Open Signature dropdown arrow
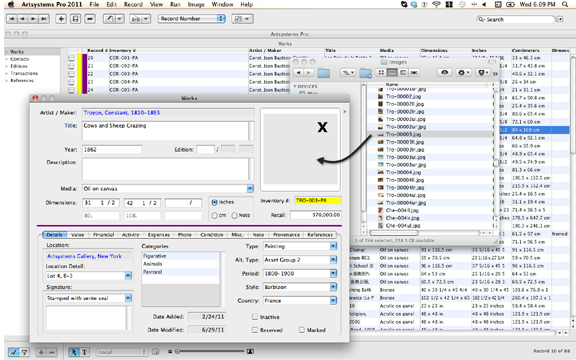 [x=128, y=298]
